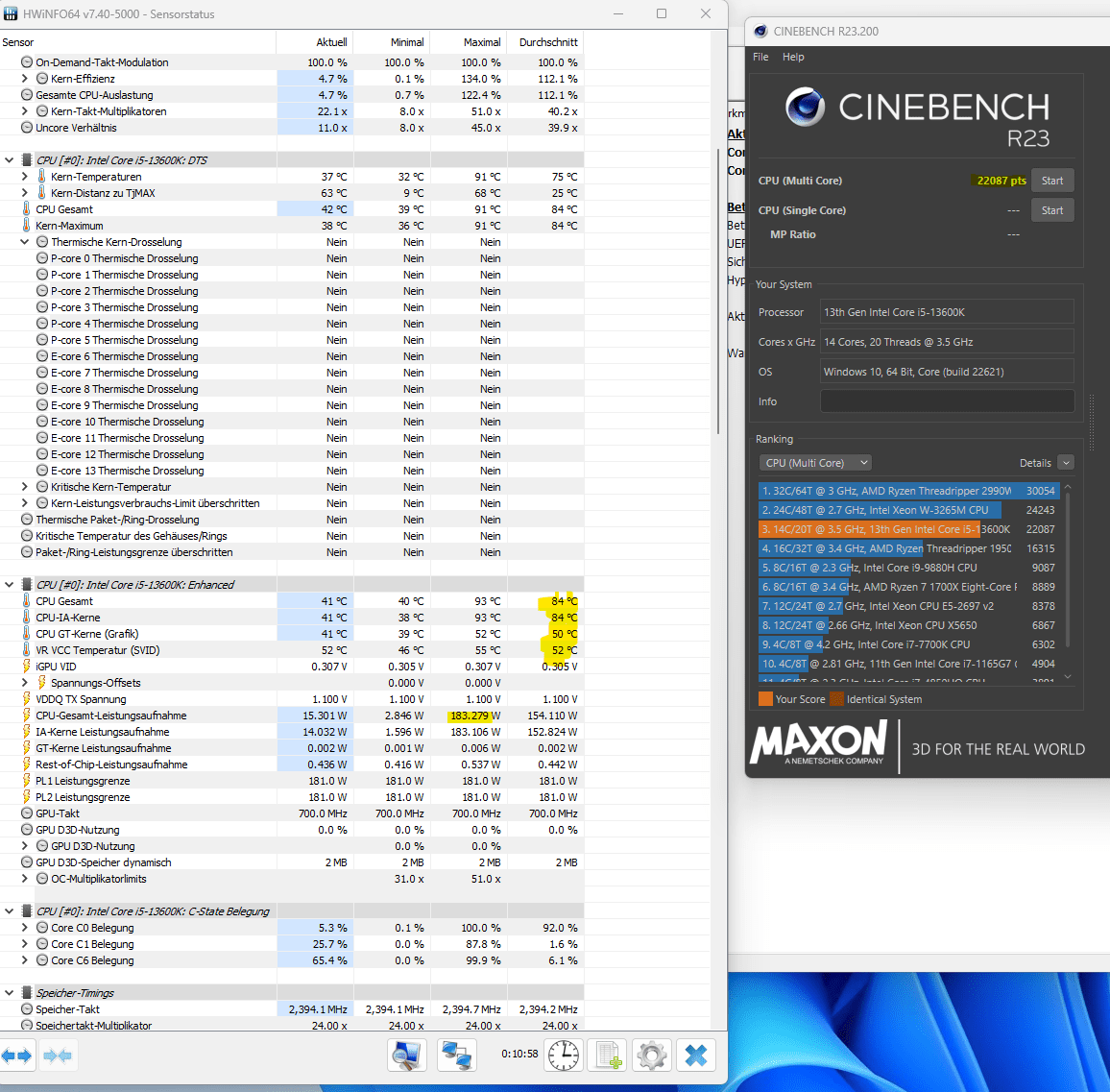The image size is (1110, 1092).
Task: Click thermometer icon beside CPU GT-Kerne (Grafik)
Action: pos(26,634)
